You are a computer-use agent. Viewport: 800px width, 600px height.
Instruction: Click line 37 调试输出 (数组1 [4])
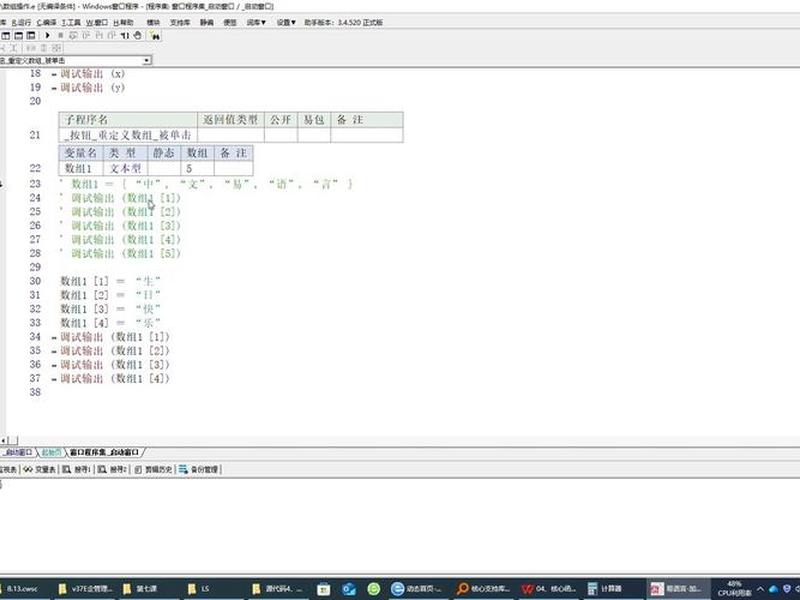[115, 379]
